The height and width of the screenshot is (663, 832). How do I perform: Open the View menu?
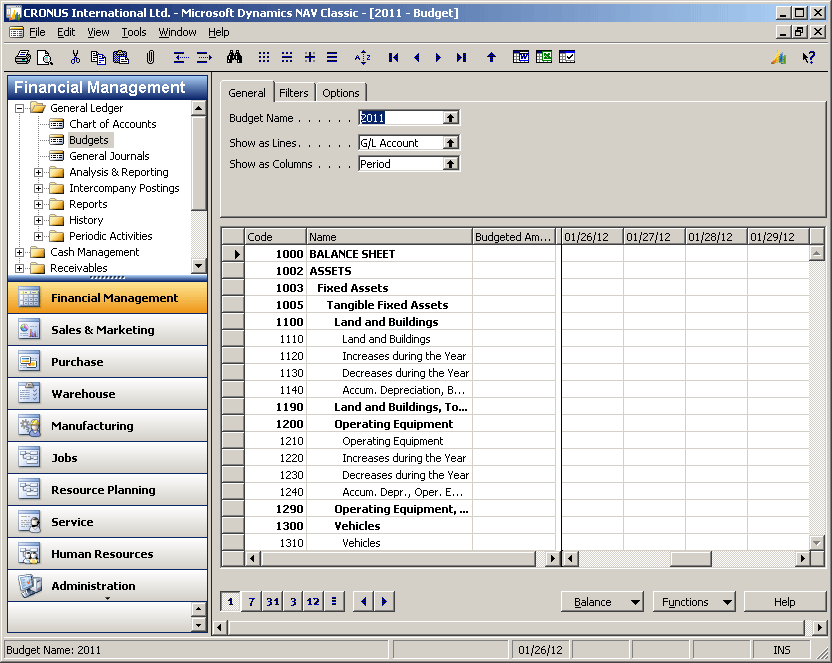tap(98, 32)
